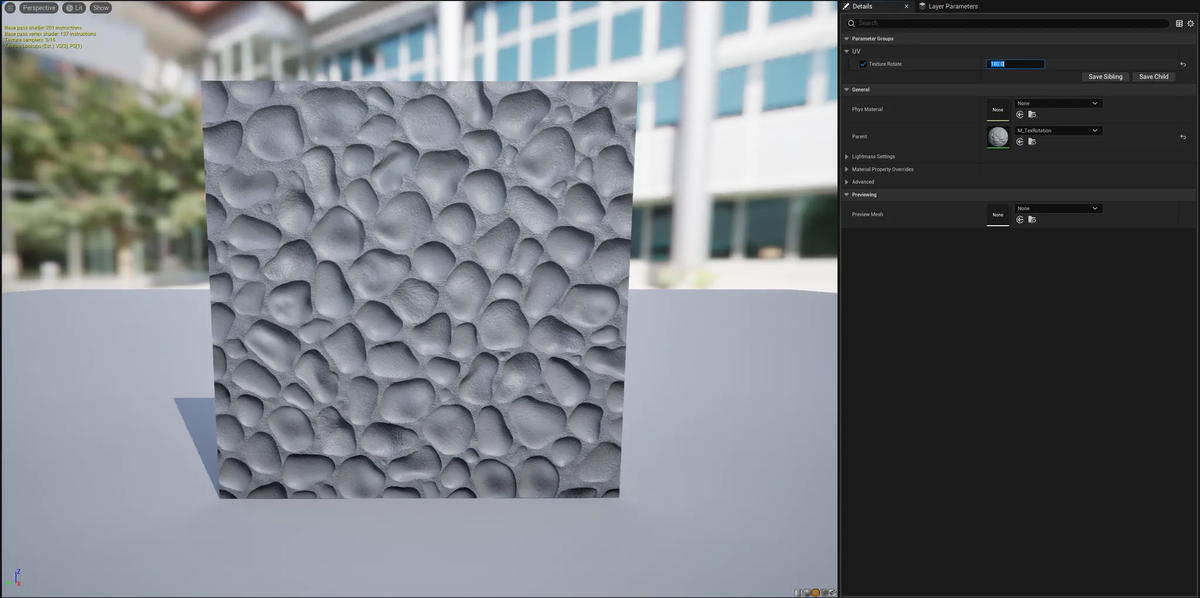Screen dimensions: 1200x598
Task: Click the stone-textured plane in viewport
Action: (x=420, y=290)
